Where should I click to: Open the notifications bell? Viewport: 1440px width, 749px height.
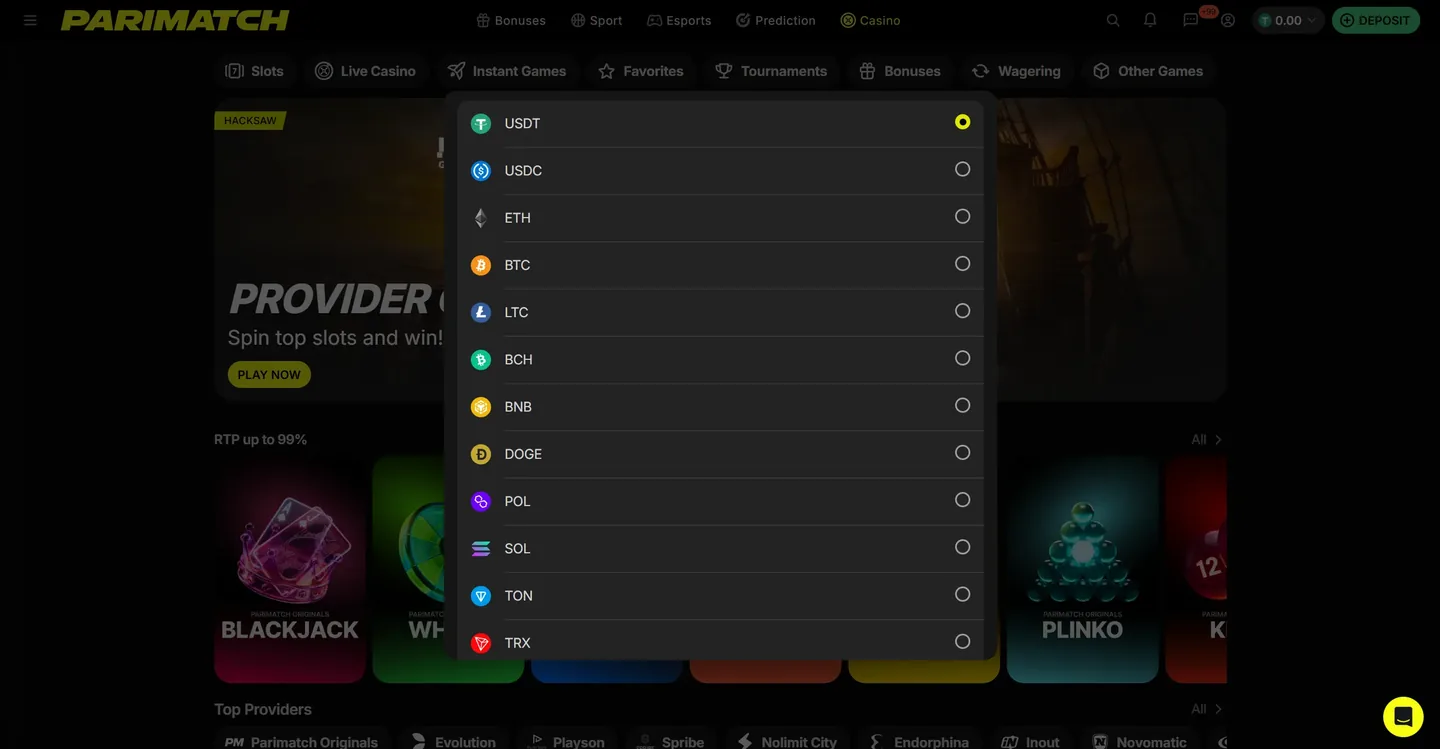[x=1150, y=20]
